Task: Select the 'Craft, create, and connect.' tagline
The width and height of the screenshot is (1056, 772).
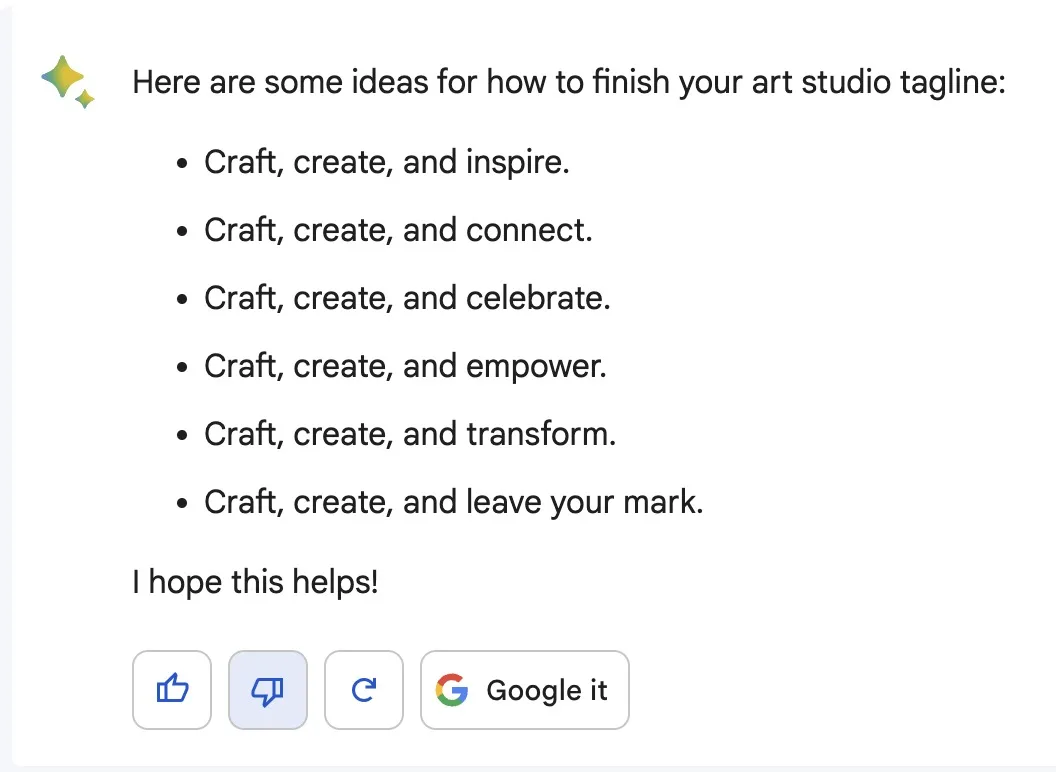Action: coord(398,230)
